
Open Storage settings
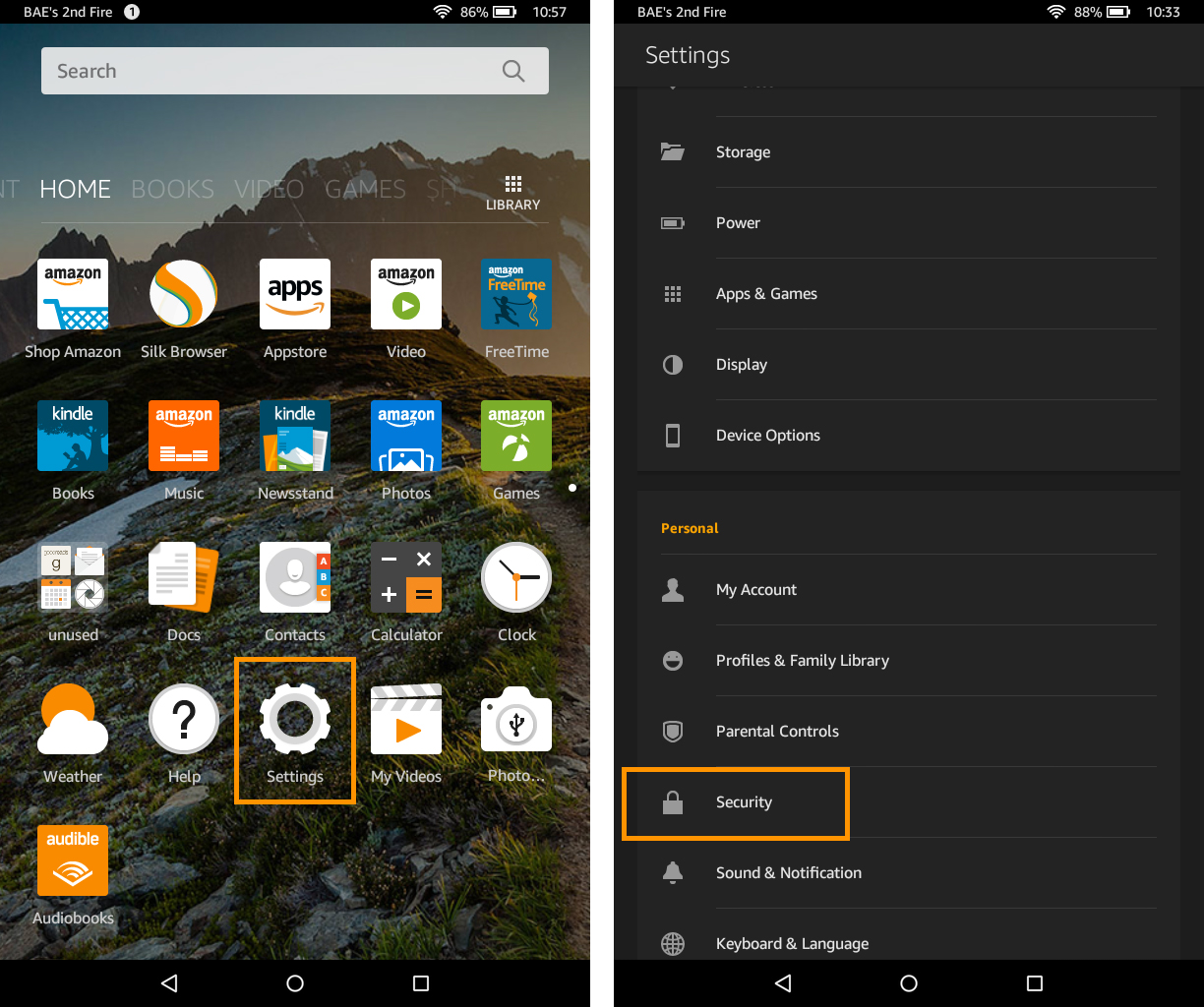coord(909,152)
